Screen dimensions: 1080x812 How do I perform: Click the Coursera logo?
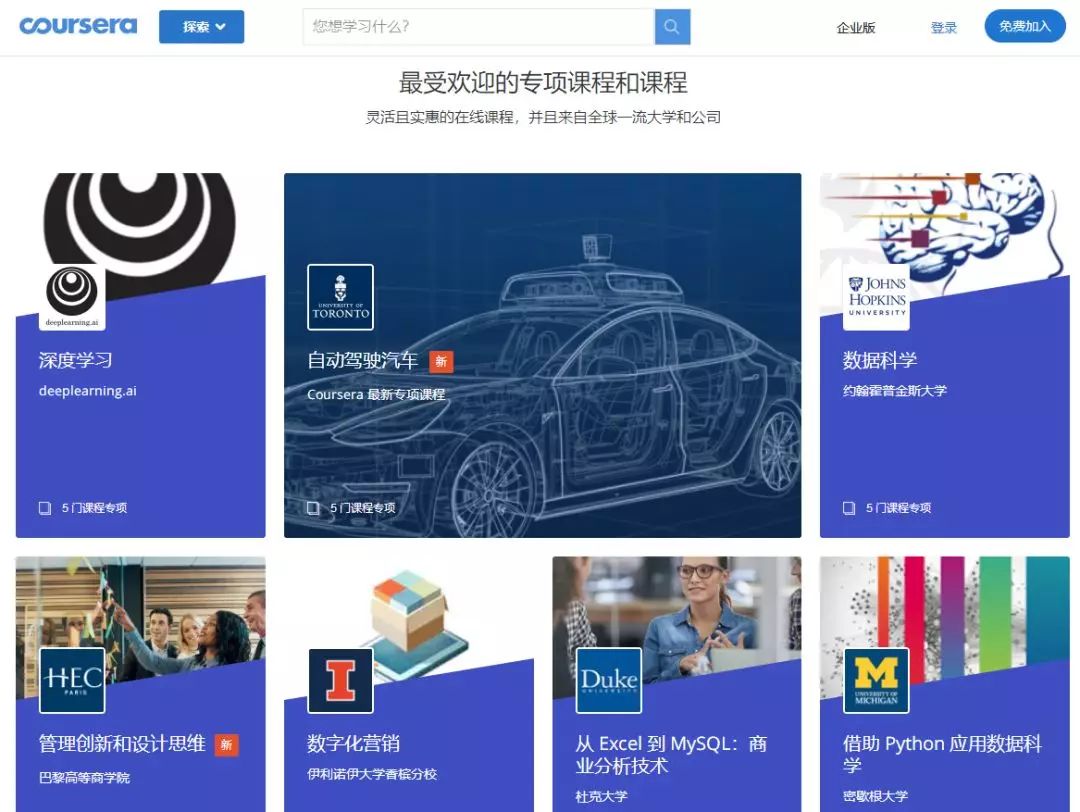(x=78, y=26)
